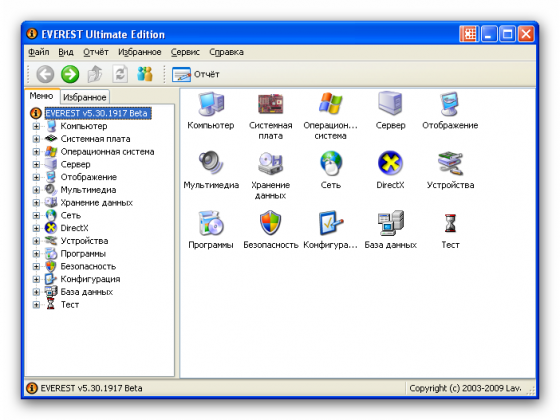
Task: Go up one level with the toolbar icon
Action: coord(95,74)
